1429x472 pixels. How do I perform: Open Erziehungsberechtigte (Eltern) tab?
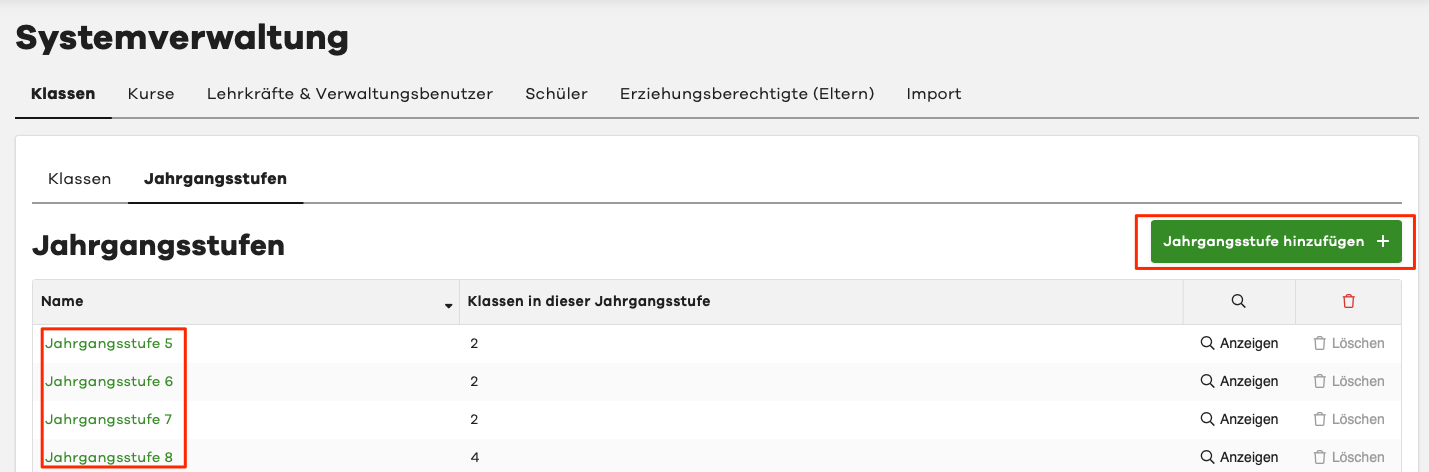(747, 94)
